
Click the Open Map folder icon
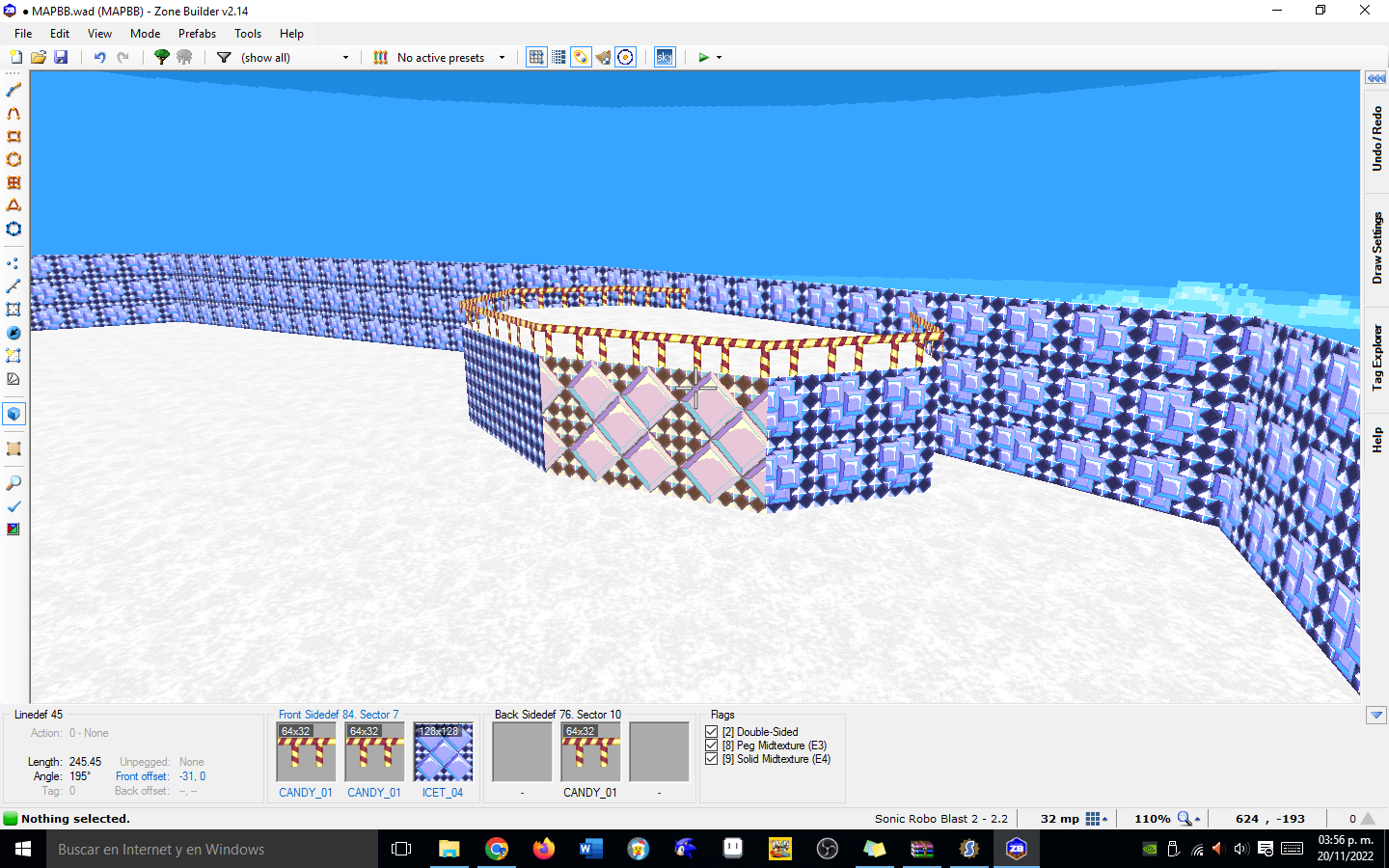point(39,58)
